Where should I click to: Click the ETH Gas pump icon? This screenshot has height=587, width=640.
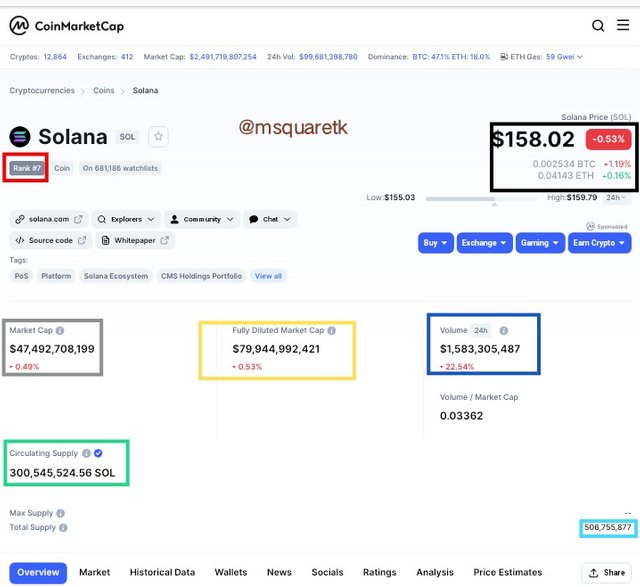504,57
